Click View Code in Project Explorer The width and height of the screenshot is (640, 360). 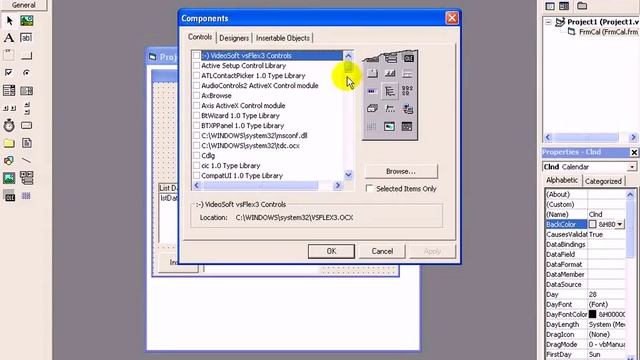tap(550, 6)
